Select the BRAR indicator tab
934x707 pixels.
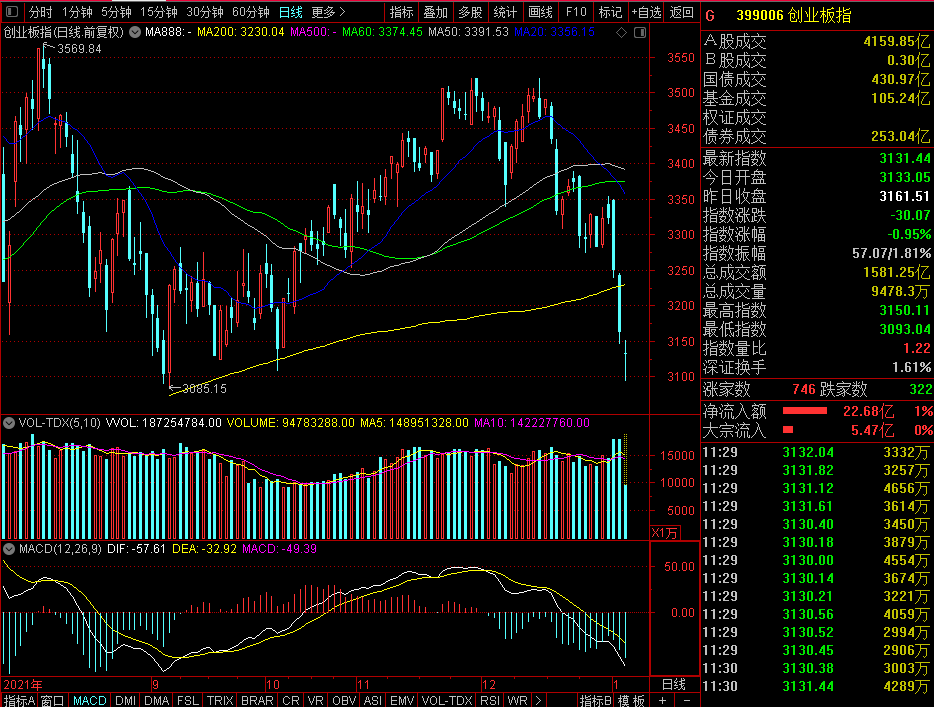pos(257,700)
